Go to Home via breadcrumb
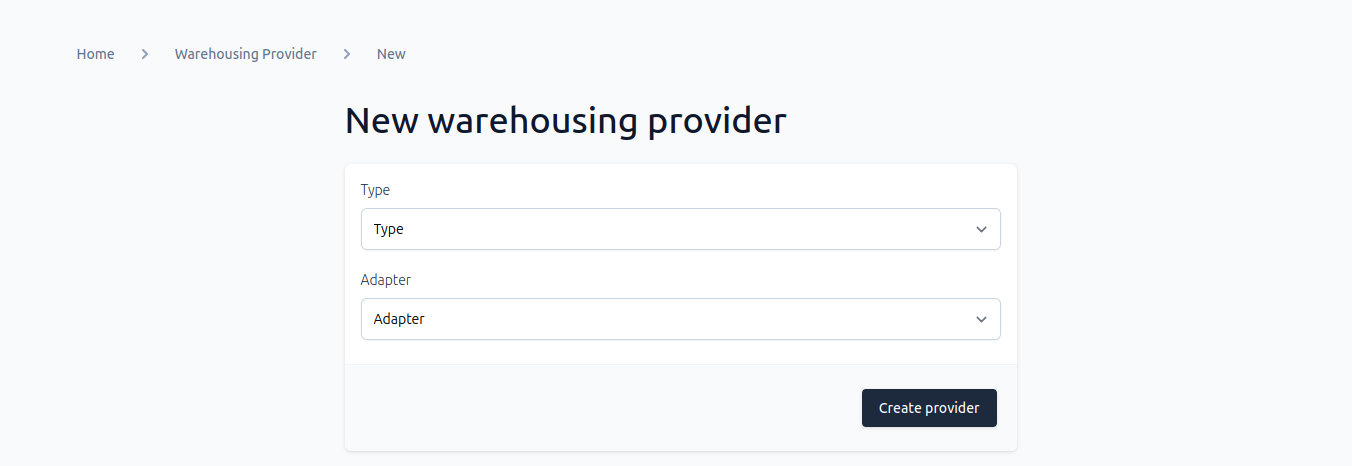This screenshot has width=1352, height=466. 95,54
